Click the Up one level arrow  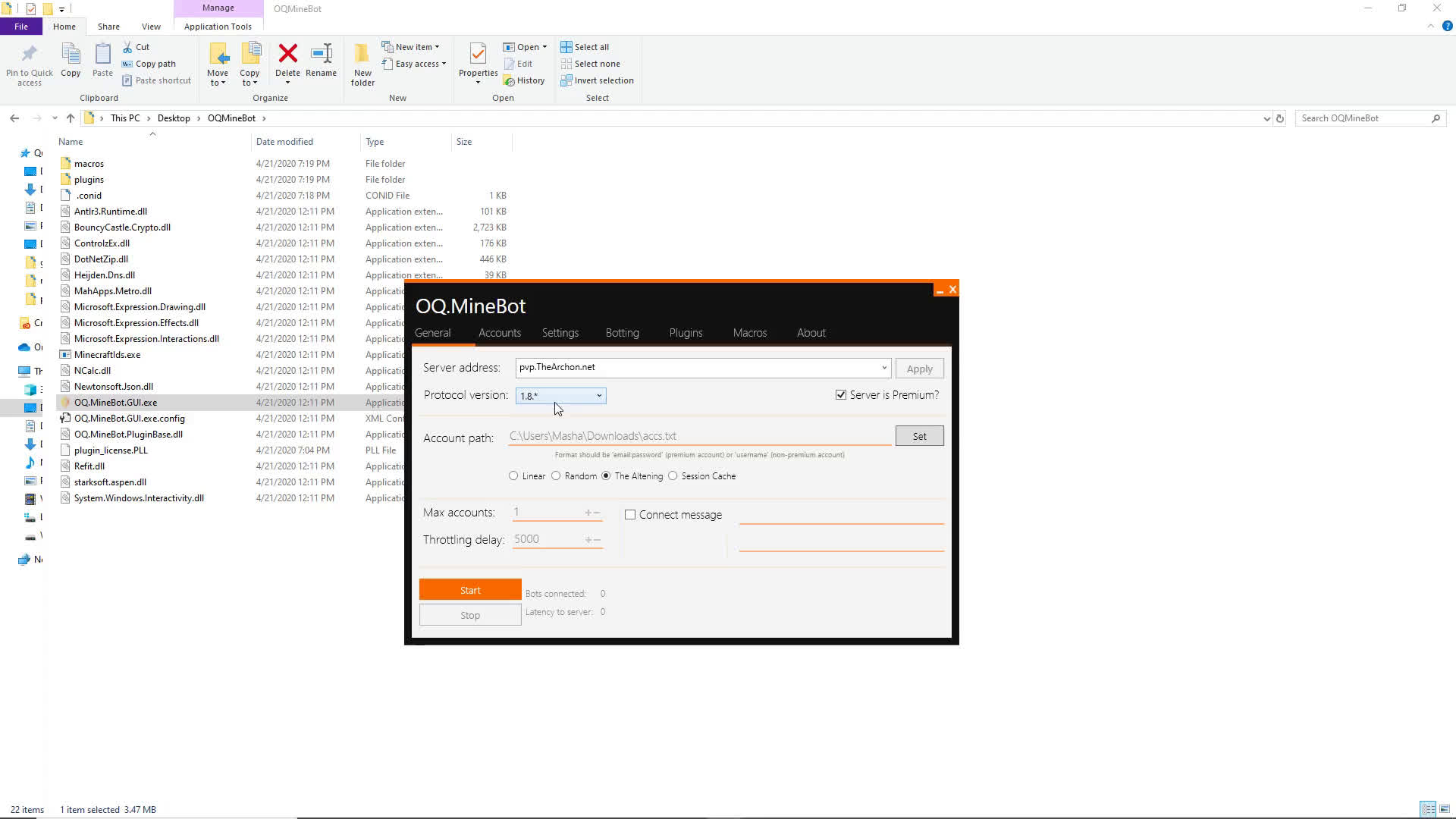click(x=71, y=118)
